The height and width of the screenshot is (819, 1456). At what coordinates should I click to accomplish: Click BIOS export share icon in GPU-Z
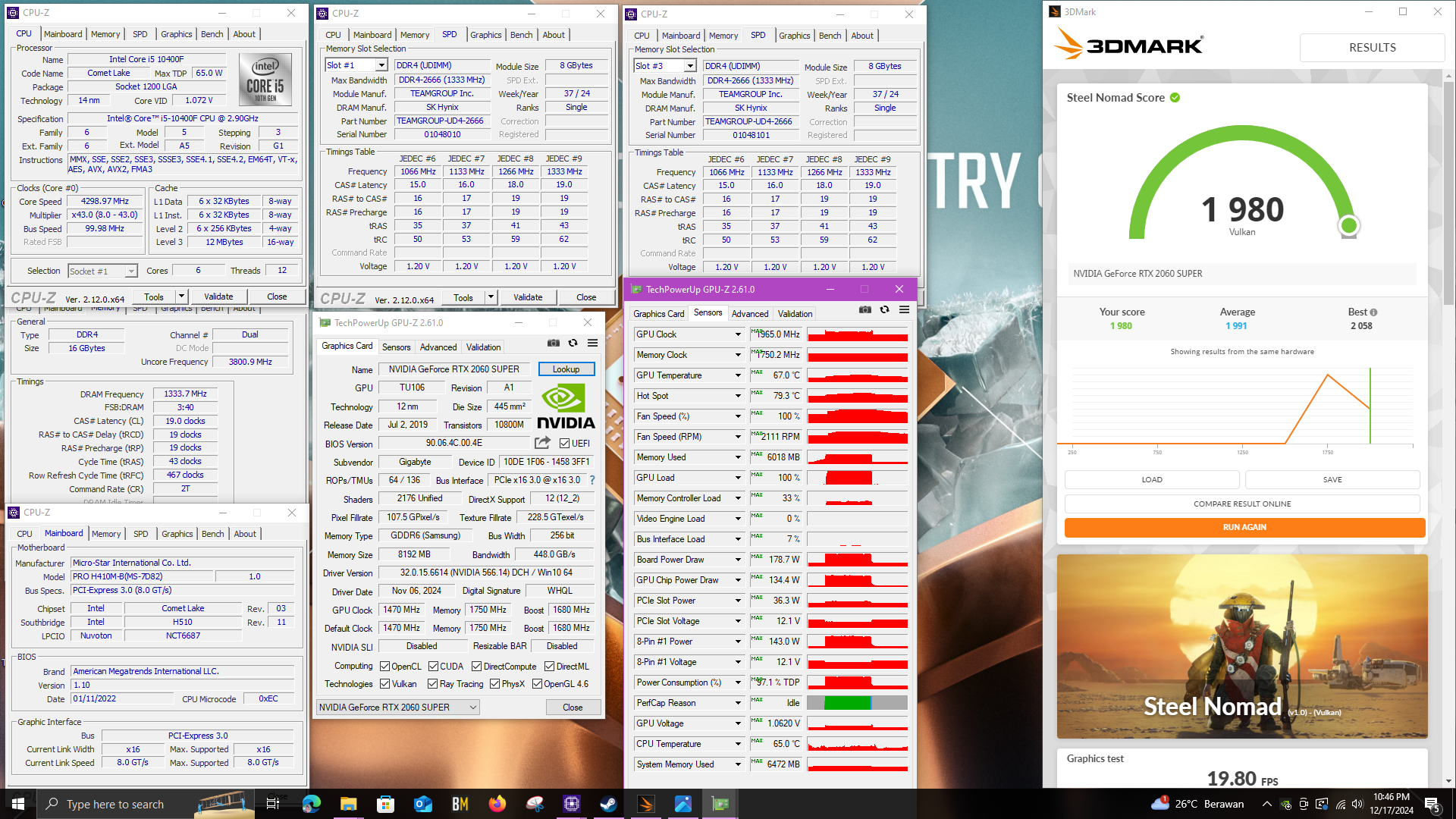[542, 443]
